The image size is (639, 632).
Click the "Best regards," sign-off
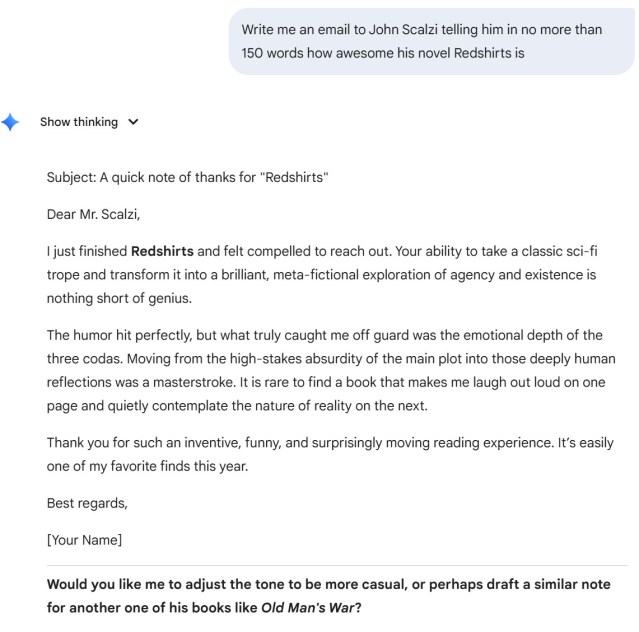[87, 503]
